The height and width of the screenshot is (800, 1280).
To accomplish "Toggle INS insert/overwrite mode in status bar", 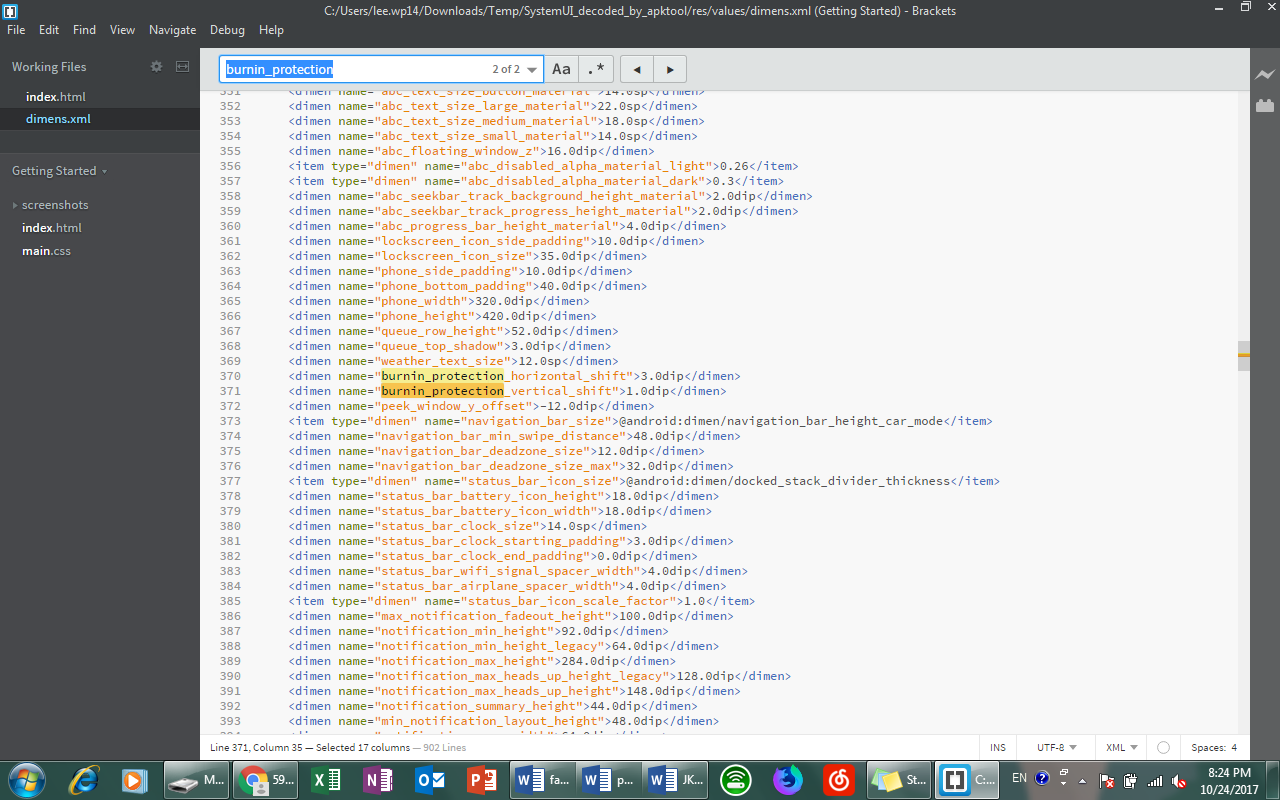I will click(x=998, y=747).
